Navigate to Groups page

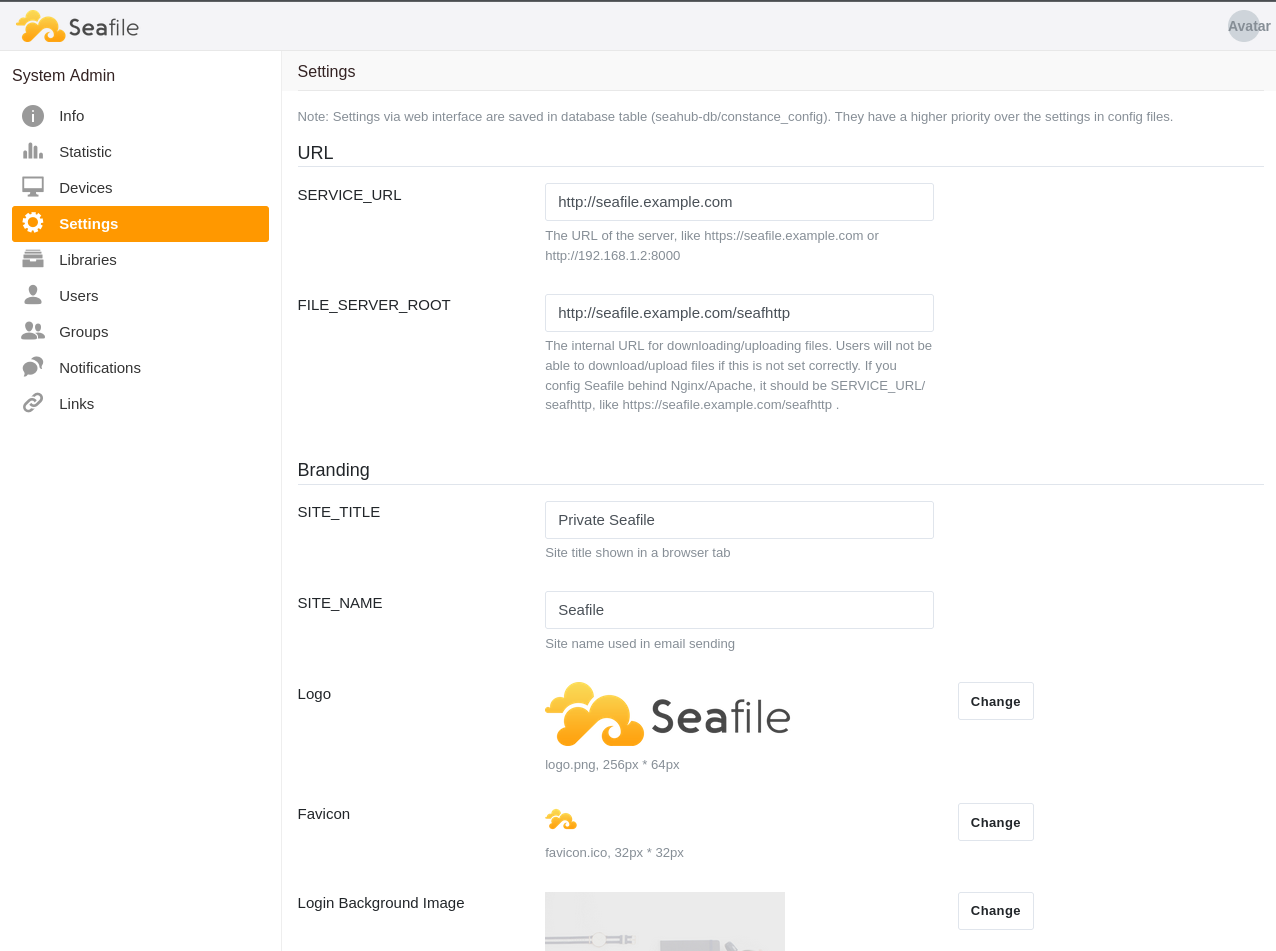(x=140, y=332)
